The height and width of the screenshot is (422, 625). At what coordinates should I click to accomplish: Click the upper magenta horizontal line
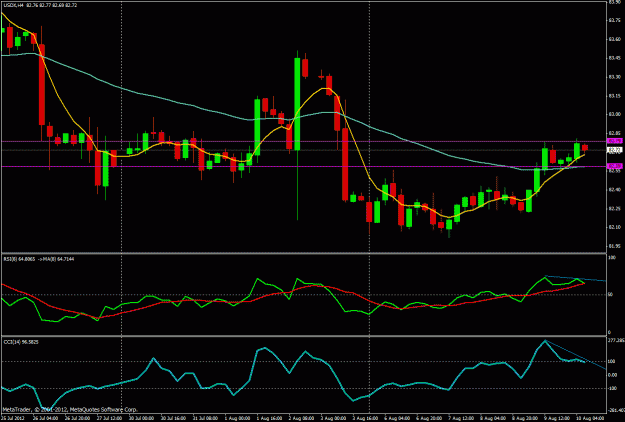pyautogui.click(x=303, y=141)
